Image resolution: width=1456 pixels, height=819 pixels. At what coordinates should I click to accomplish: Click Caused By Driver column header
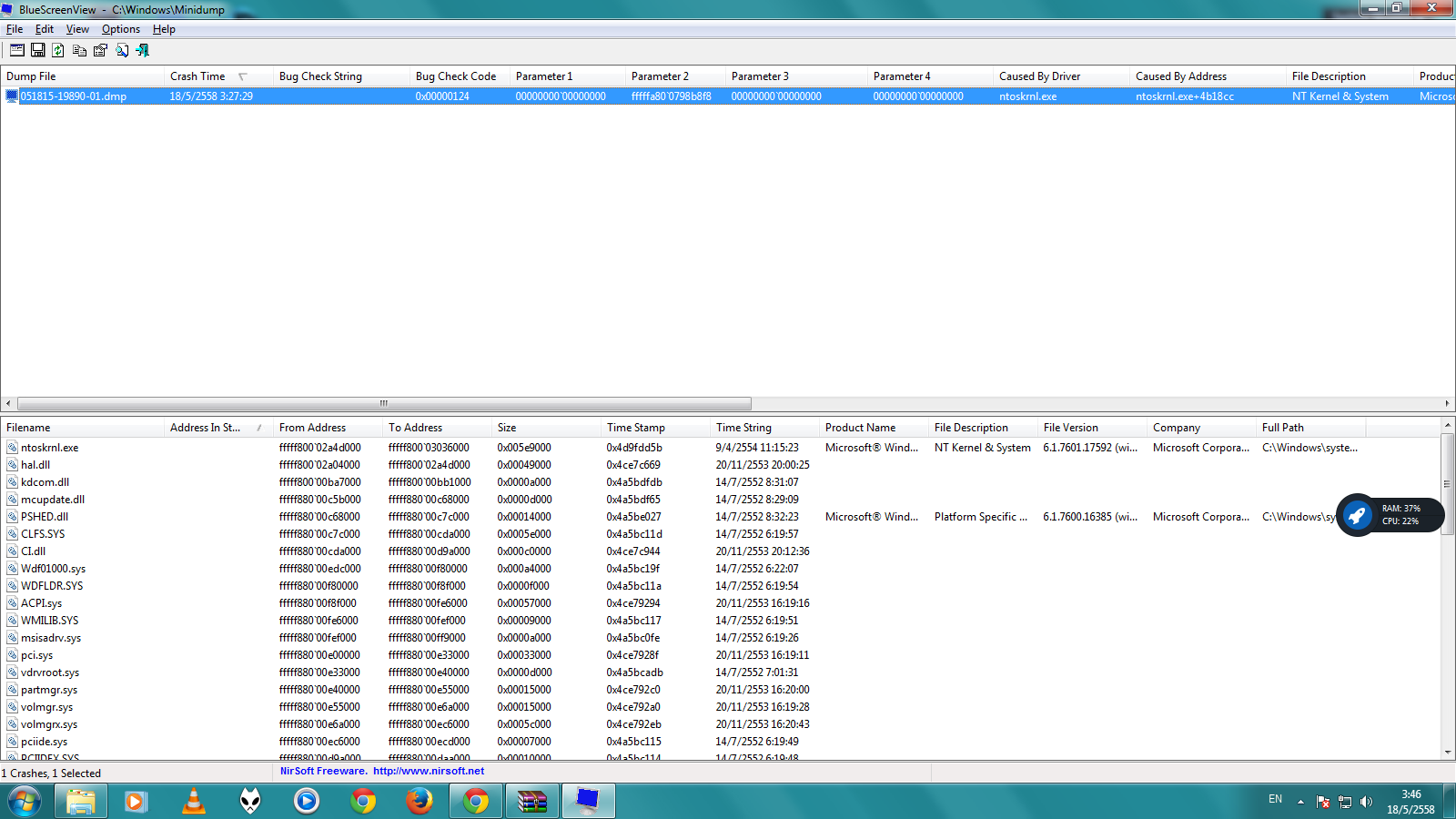pos(1061,76)
